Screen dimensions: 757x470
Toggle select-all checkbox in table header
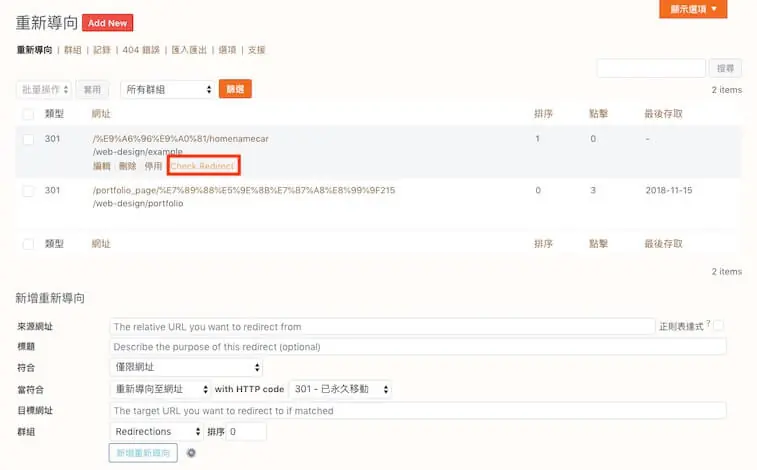pos(28,114)
